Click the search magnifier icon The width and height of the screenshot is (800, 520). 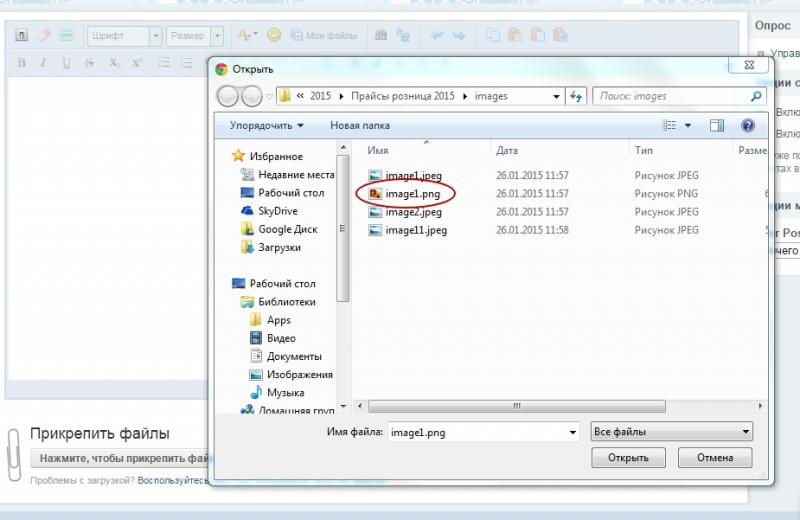pos(756,96)
